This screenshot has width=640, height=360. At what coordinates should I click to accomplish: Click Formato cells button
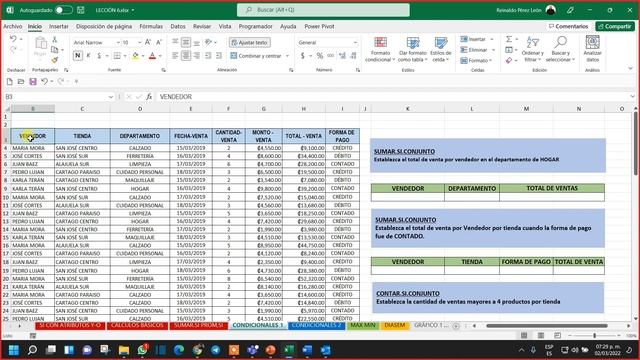pyautogui.click(x=476, y=60)
